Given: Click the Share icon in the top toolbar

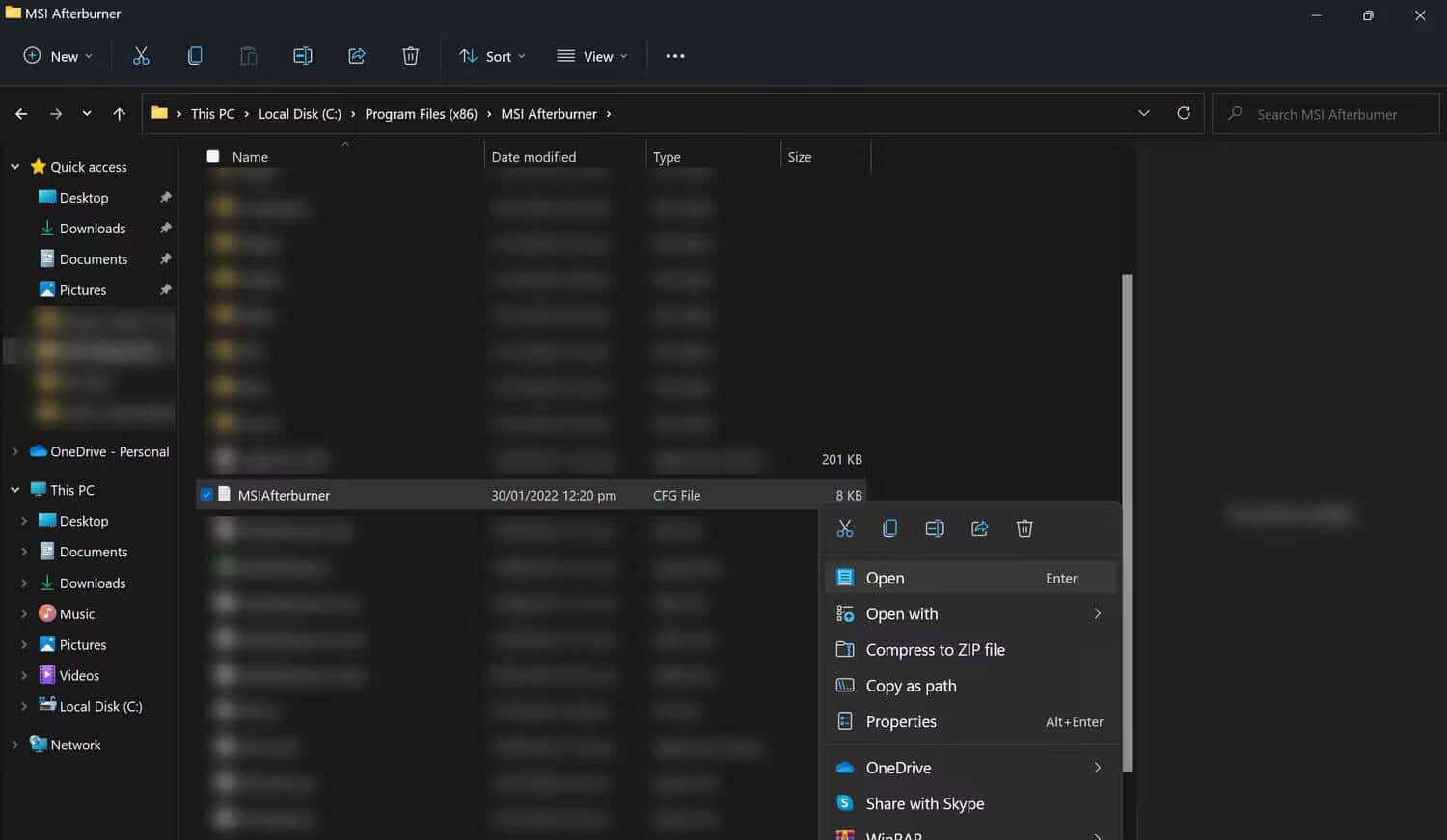Looking at the screenshot, I should pyautogui.click(x=356, y=56).
